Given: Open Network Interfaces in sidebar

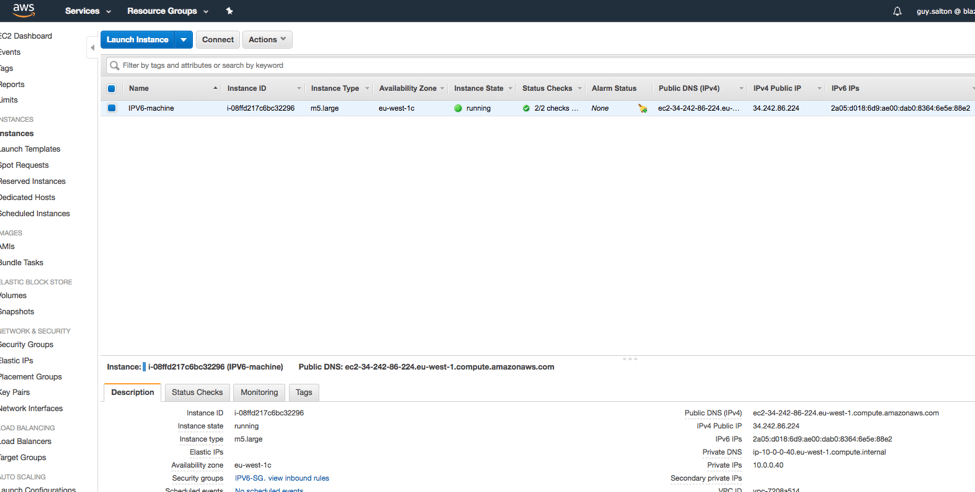Looking at the screenshot, I should pos(31,409).
